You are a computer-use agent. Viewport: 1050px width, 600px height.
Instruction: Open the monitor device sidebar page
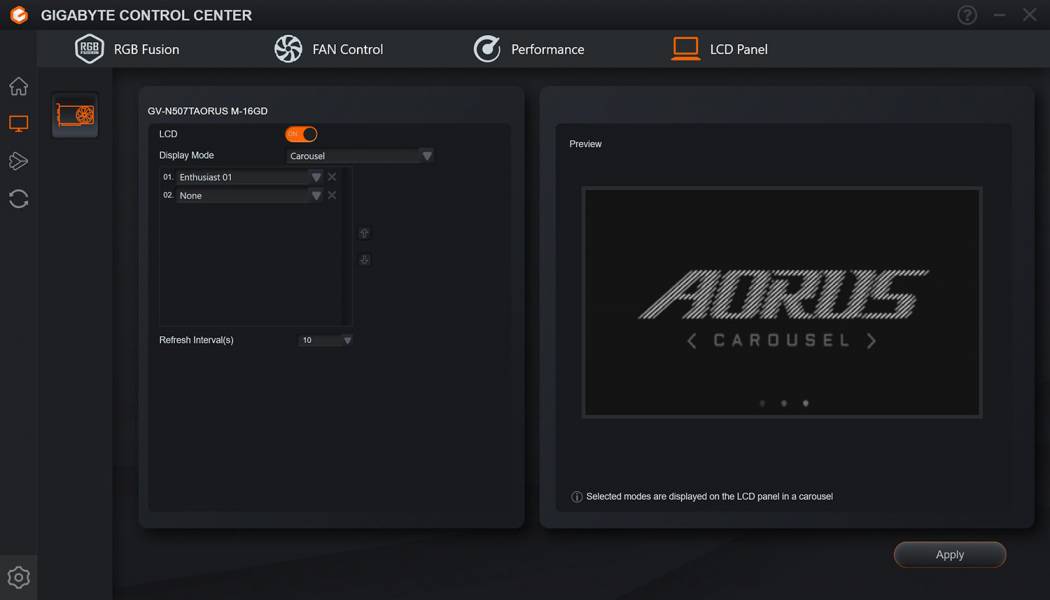pyautogui.click(x=19, y=123)
